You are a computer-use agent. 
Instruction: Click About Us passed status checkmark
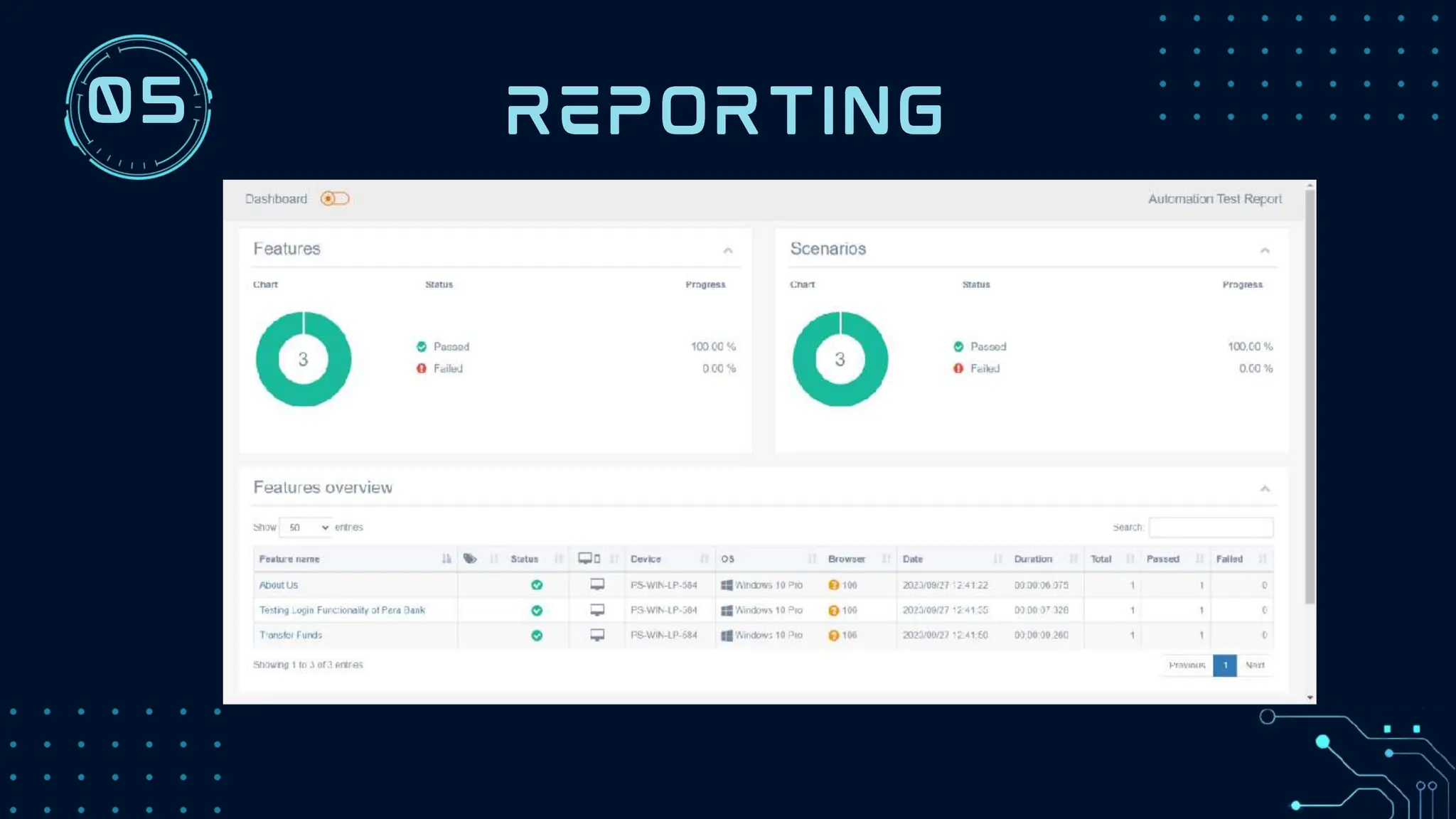click(537, 585)
